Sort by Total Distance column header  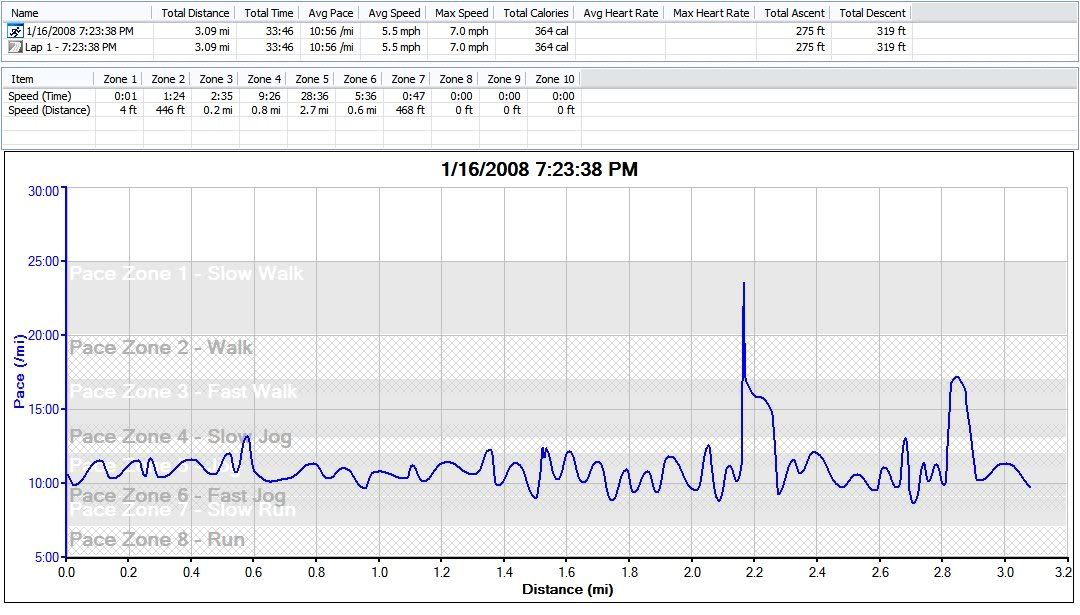click(x=195, y=13)
